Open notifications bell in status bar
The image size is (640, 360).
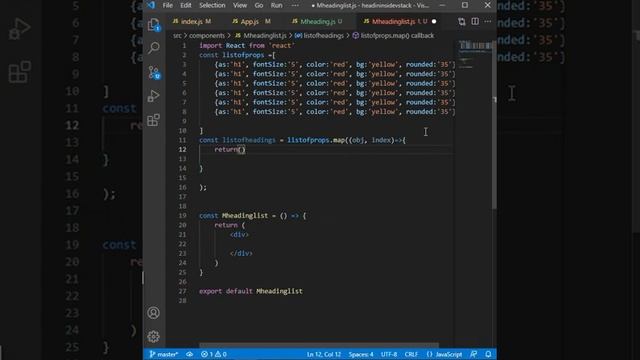[x=488, y=354]
